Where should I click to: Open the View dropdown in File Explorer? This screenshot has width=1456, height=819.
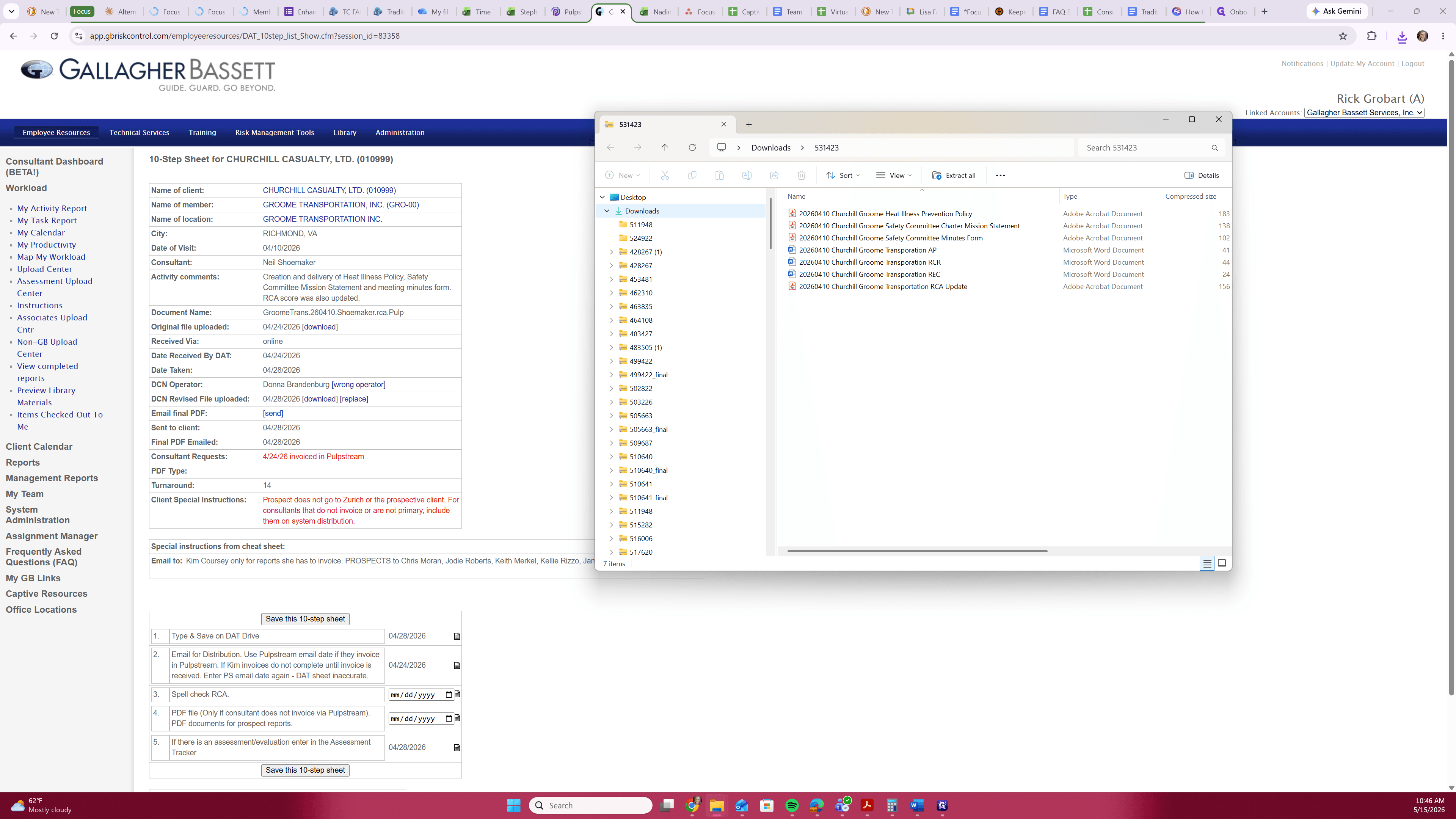[894, 175]
